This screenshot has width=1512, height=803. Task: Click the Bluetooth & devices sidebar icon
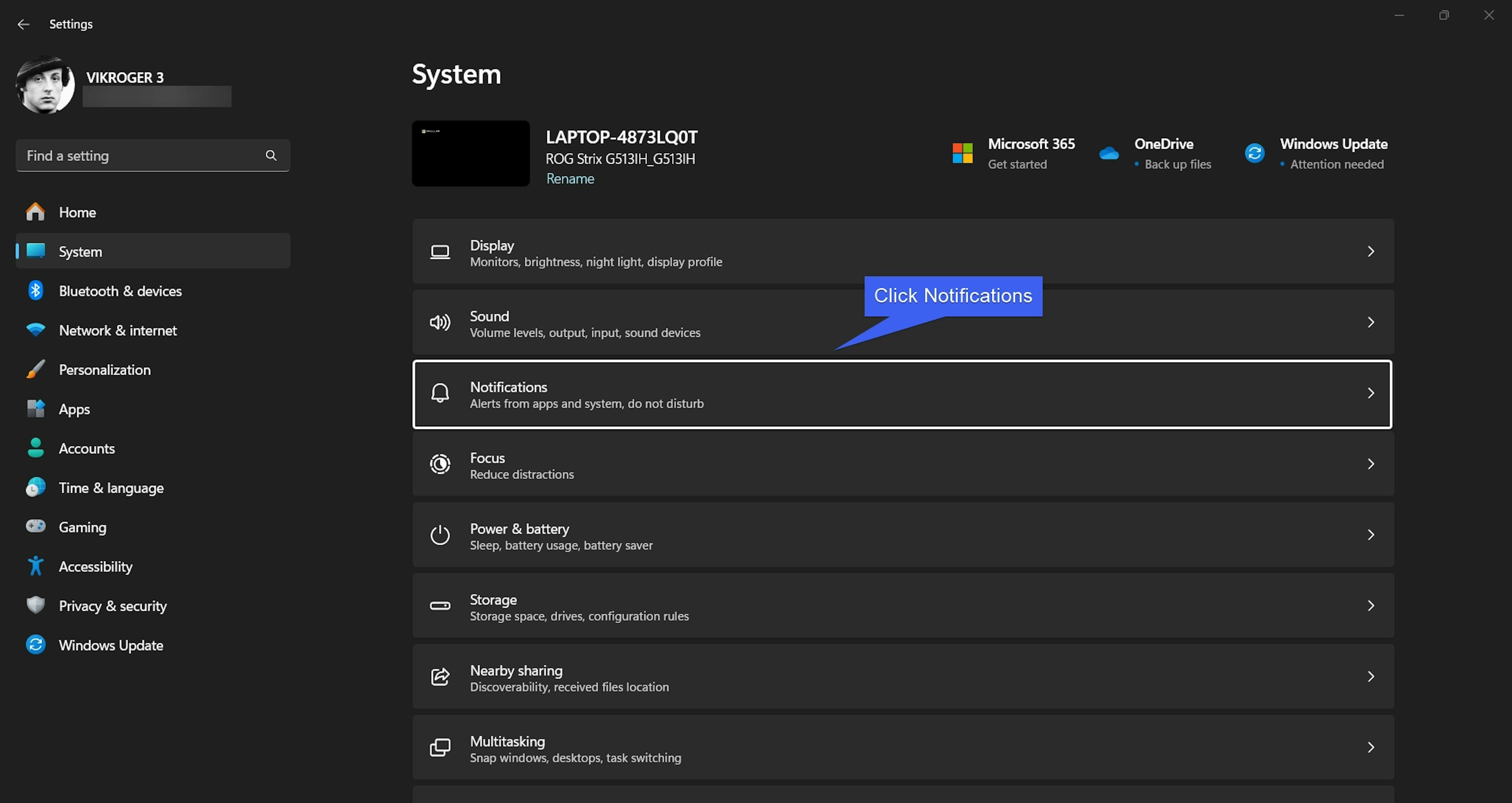tap(35, 290)
